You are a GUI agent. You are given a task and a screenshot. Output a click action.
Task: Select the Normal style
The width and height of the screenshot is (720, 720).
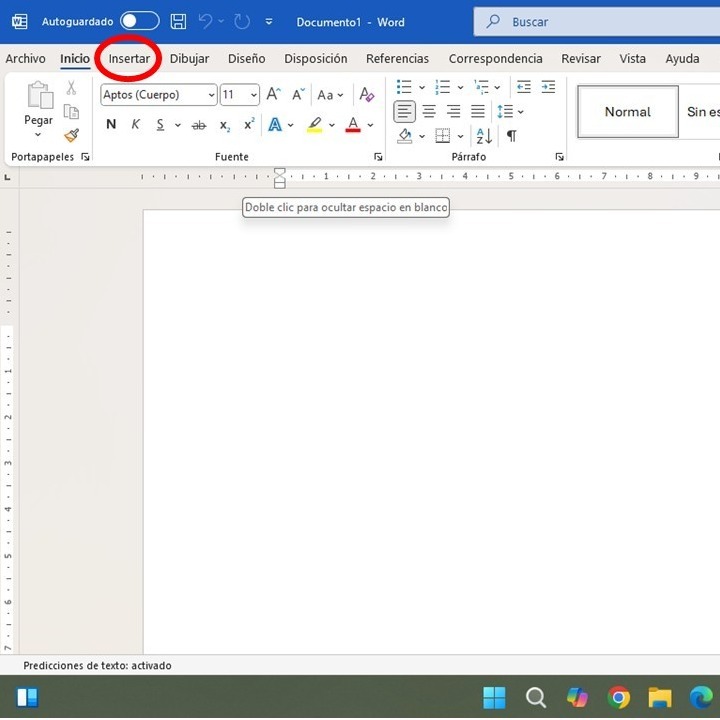pos(628,112)
